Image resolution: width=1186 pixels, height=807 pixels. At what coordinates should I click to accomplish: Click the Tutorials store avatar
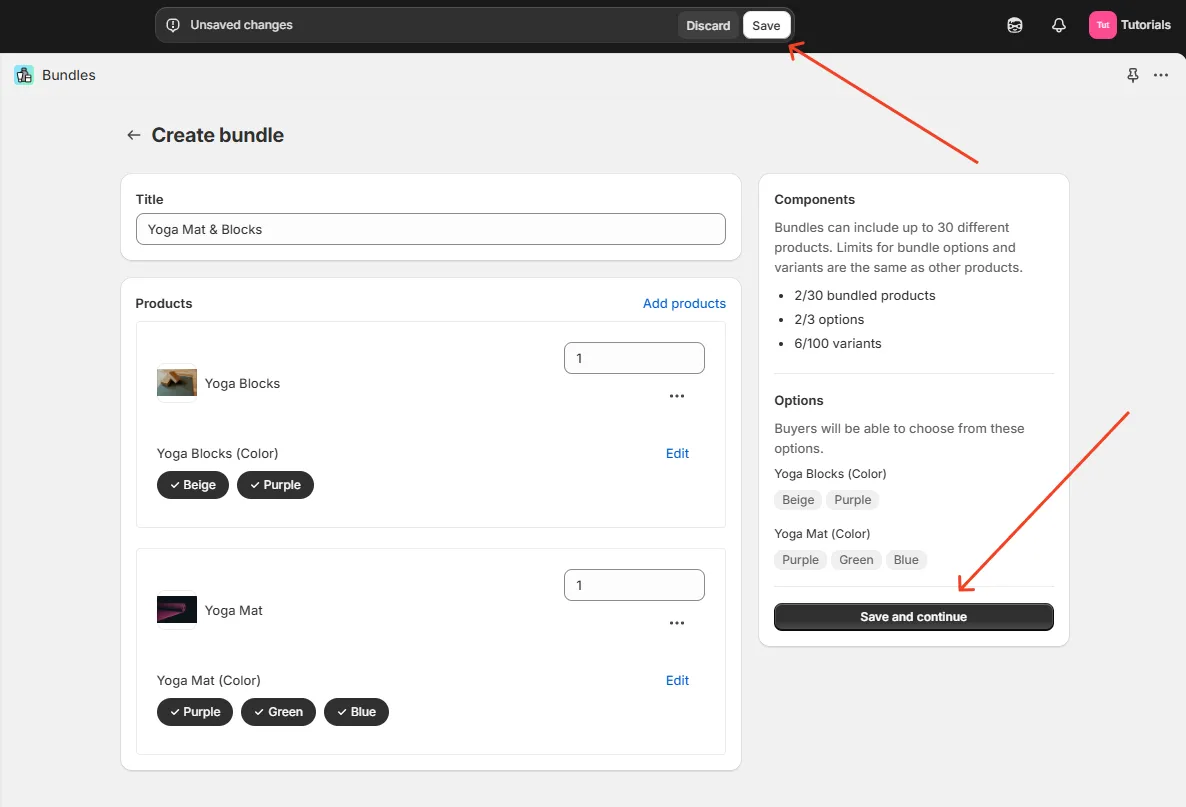1102,25
